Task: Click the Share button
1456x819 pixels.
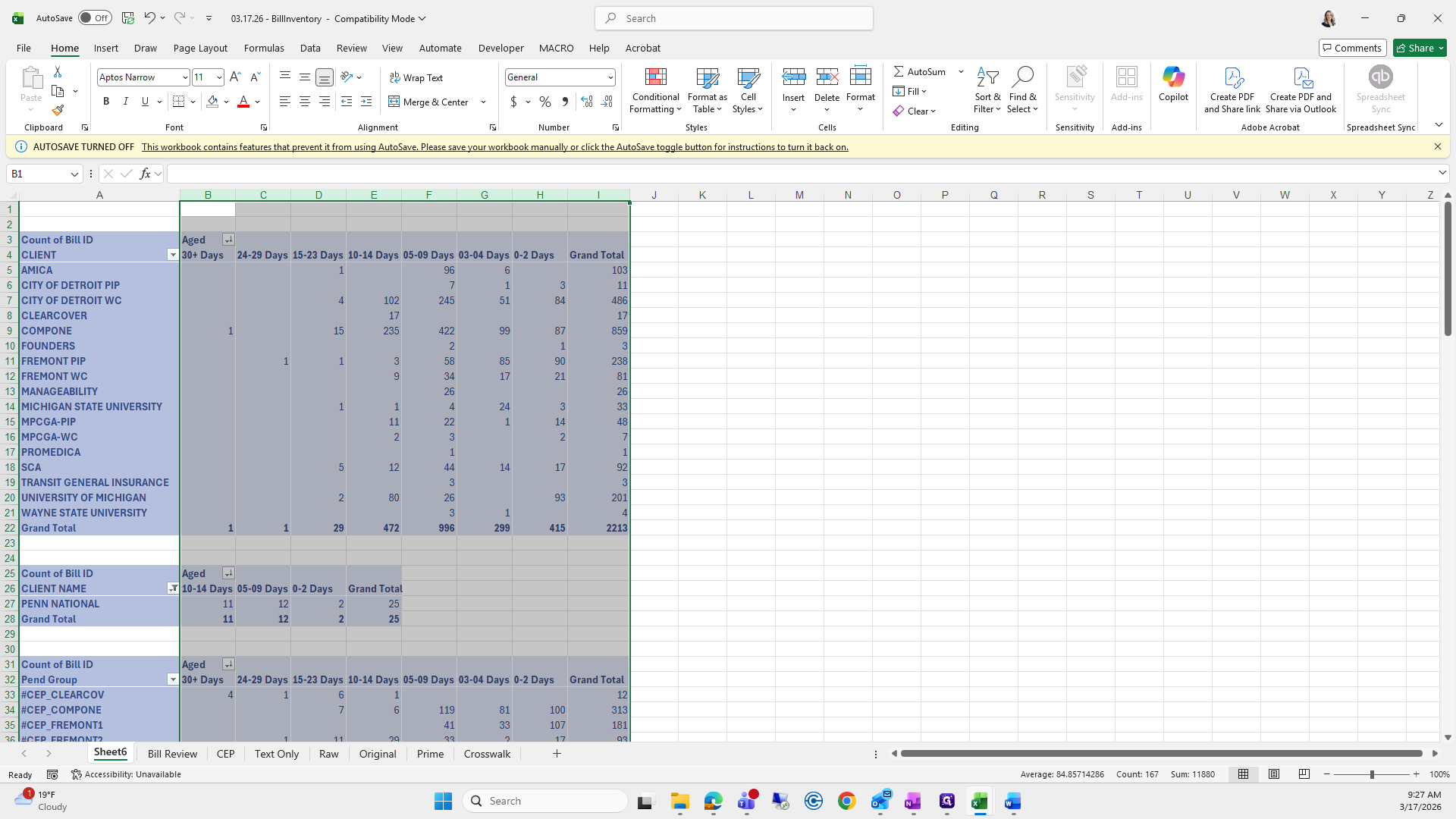Action: pos(1419,48)
